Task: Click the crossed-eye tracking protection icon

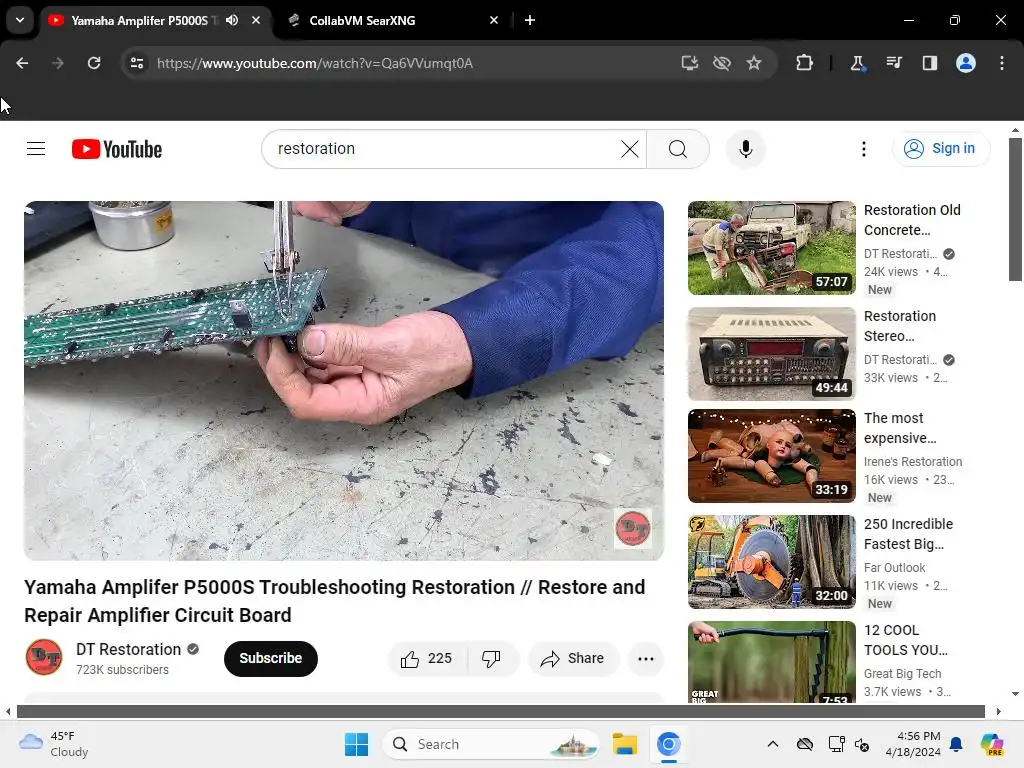Action: click(722, 63)
